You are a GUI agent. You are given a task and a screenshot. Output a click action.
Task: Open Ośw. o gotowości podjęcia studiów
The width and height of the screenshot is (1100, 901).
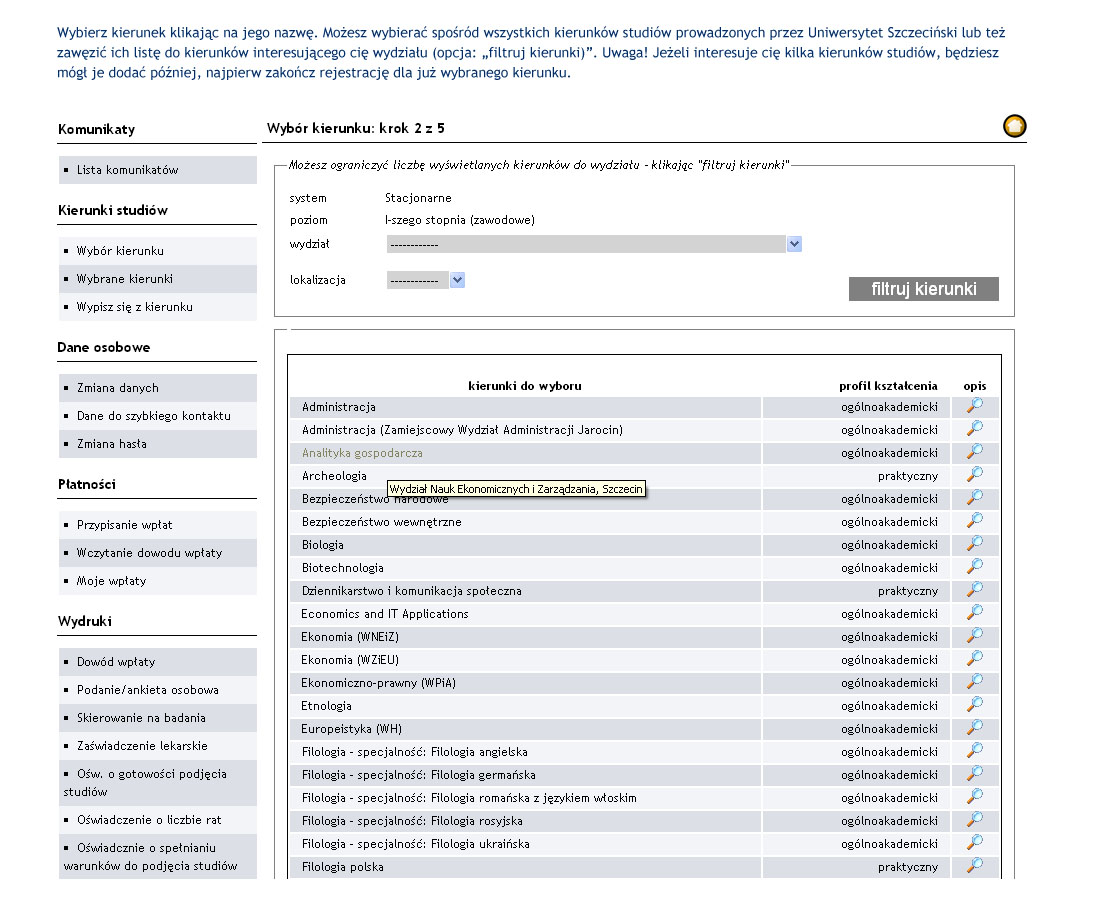click(x=145, y=783)
